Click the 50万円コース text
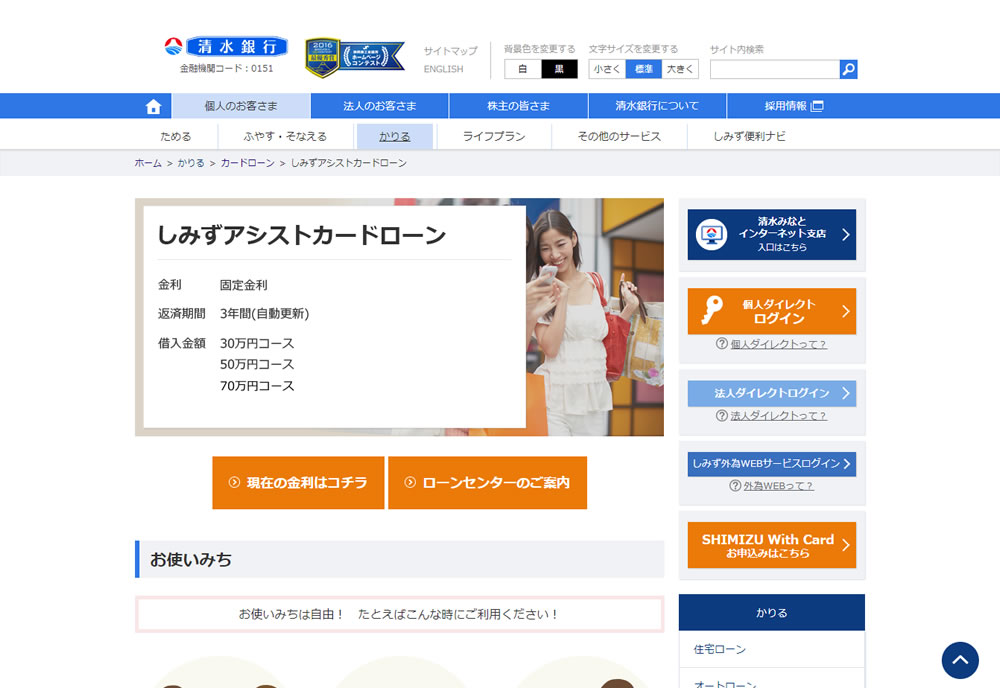Image resolution: width=1000 pixels, height=688 pixels. 257,365
